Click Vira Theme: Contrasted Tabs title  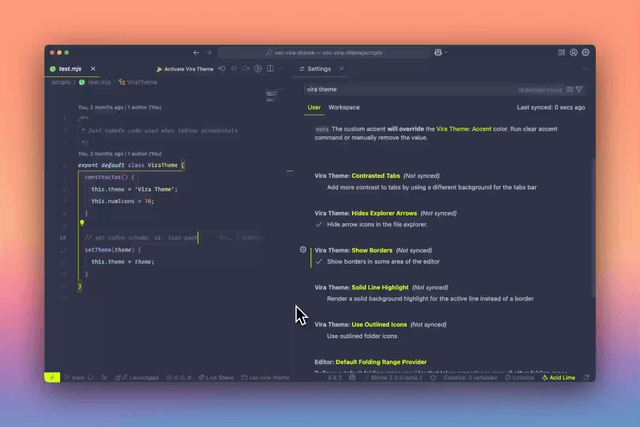click(x=357, y=176)
